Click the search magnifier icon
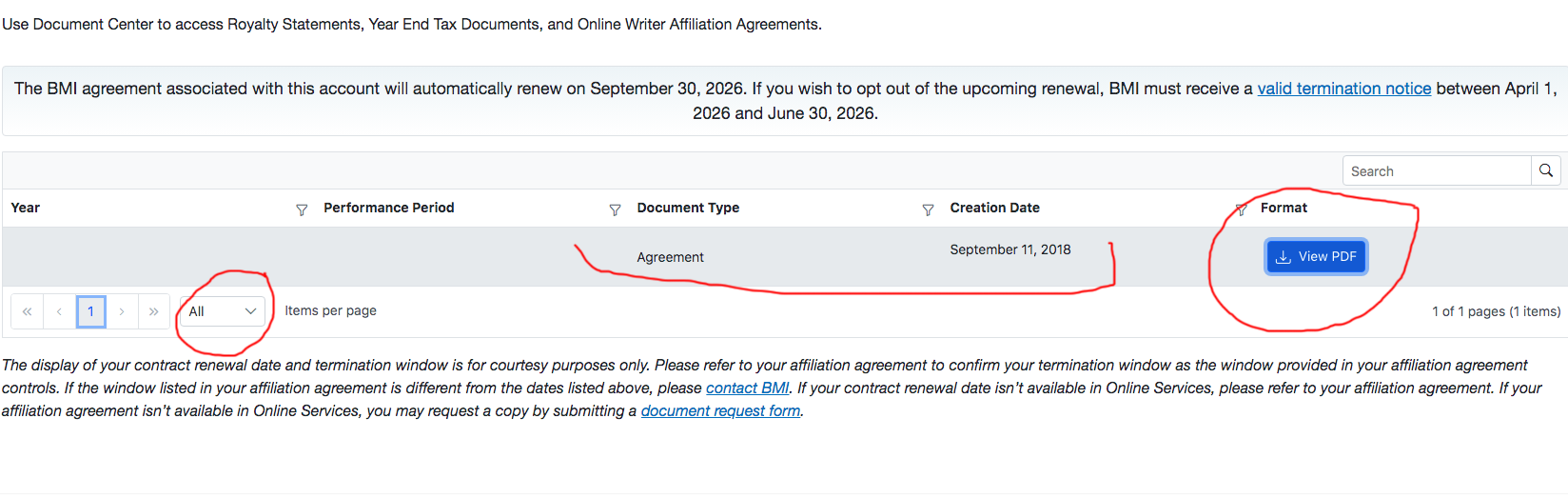Screen dimensions: 1568x498 1546,171
